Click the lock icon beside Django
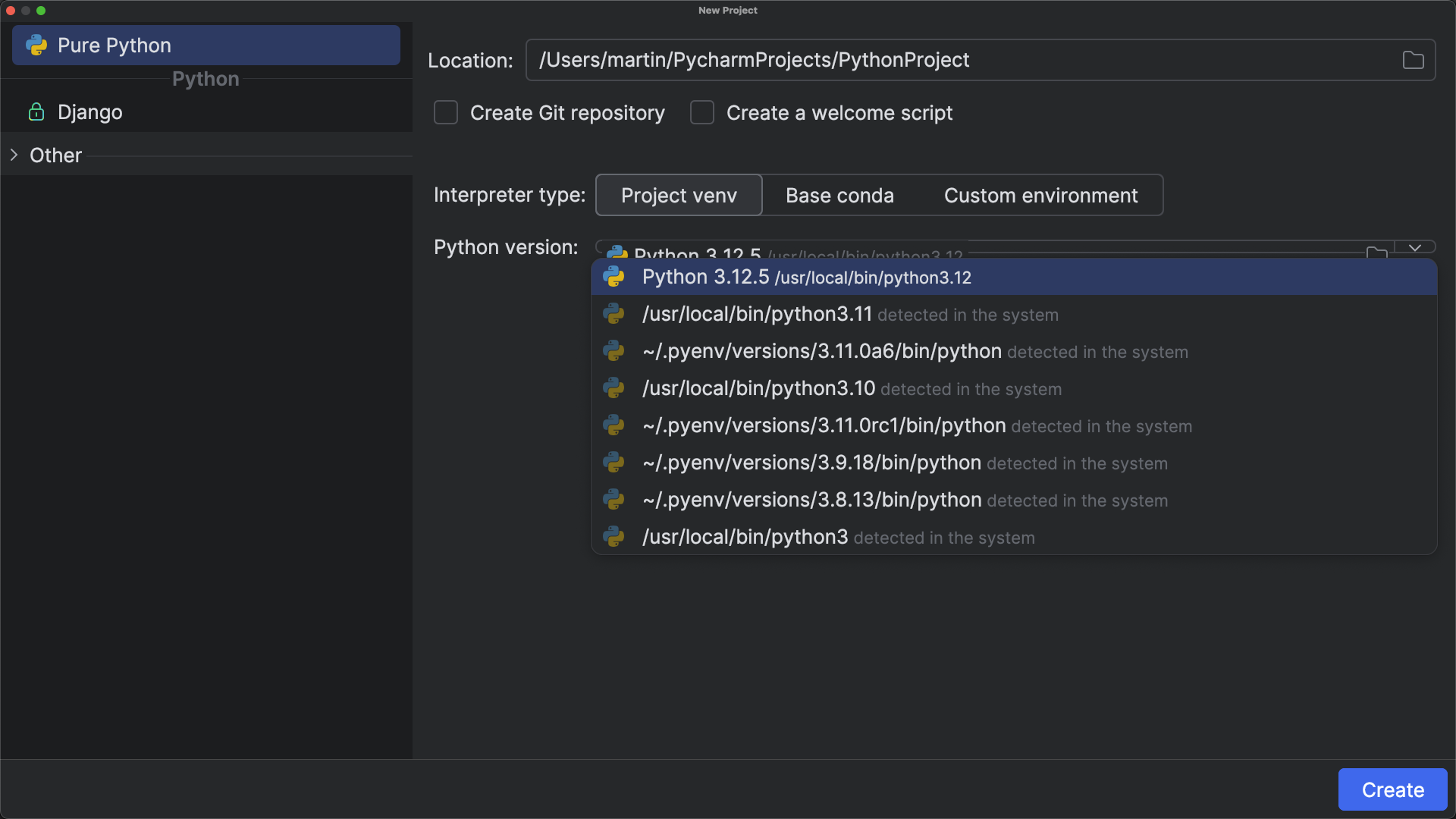 click(36, 111)
